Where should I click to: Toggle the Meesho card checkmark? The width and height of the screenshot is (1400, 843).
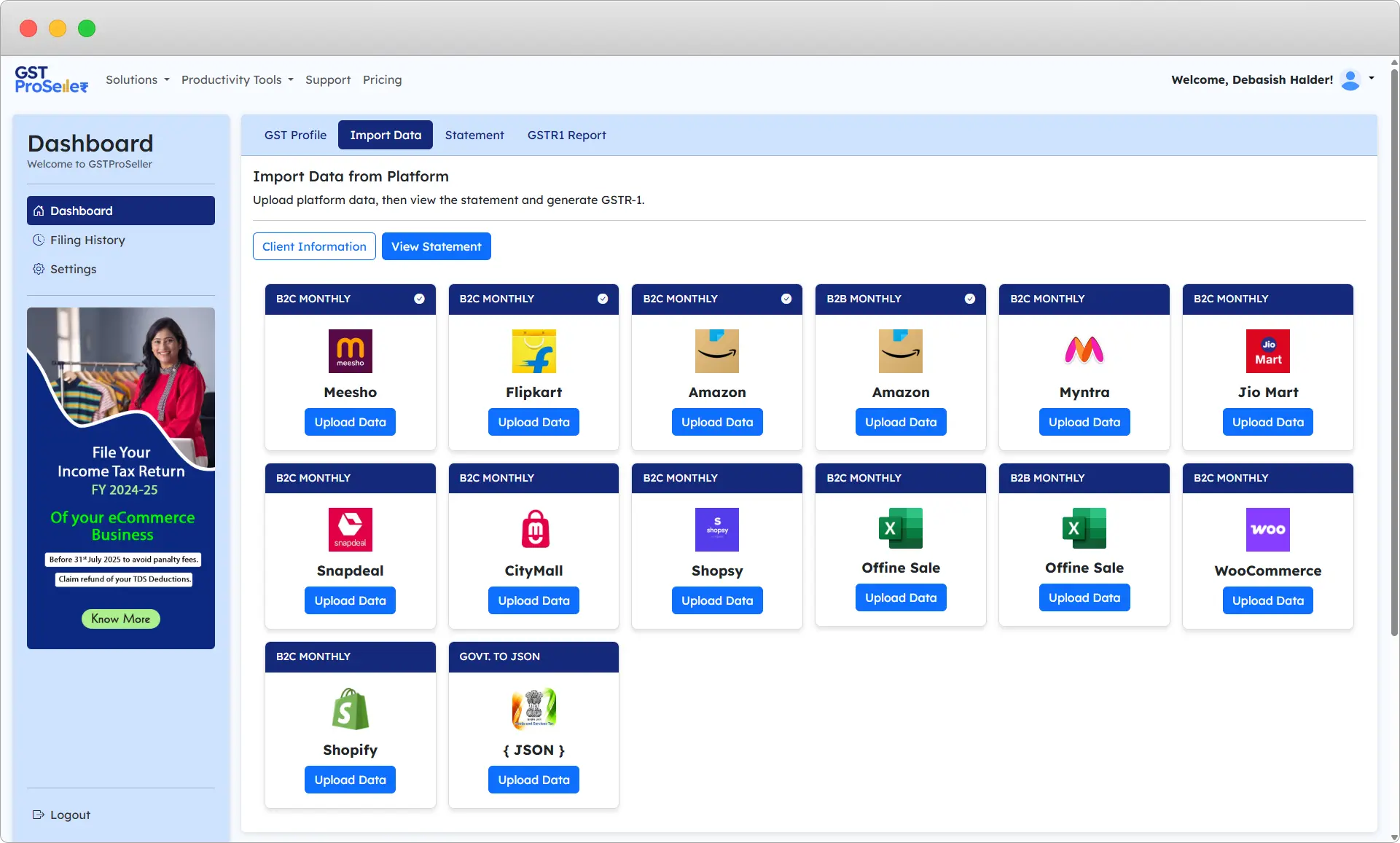(419, 299)
